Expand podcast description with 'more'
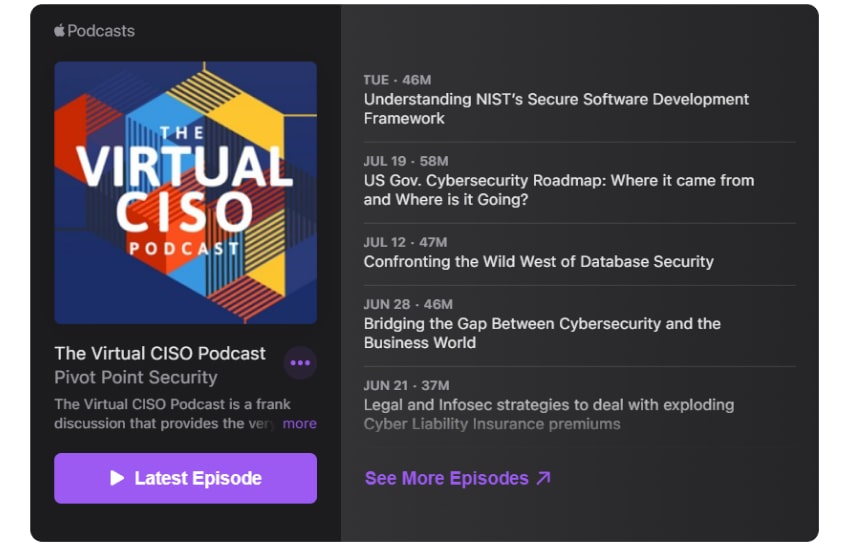Screen dimensions: 844x550 299,424
